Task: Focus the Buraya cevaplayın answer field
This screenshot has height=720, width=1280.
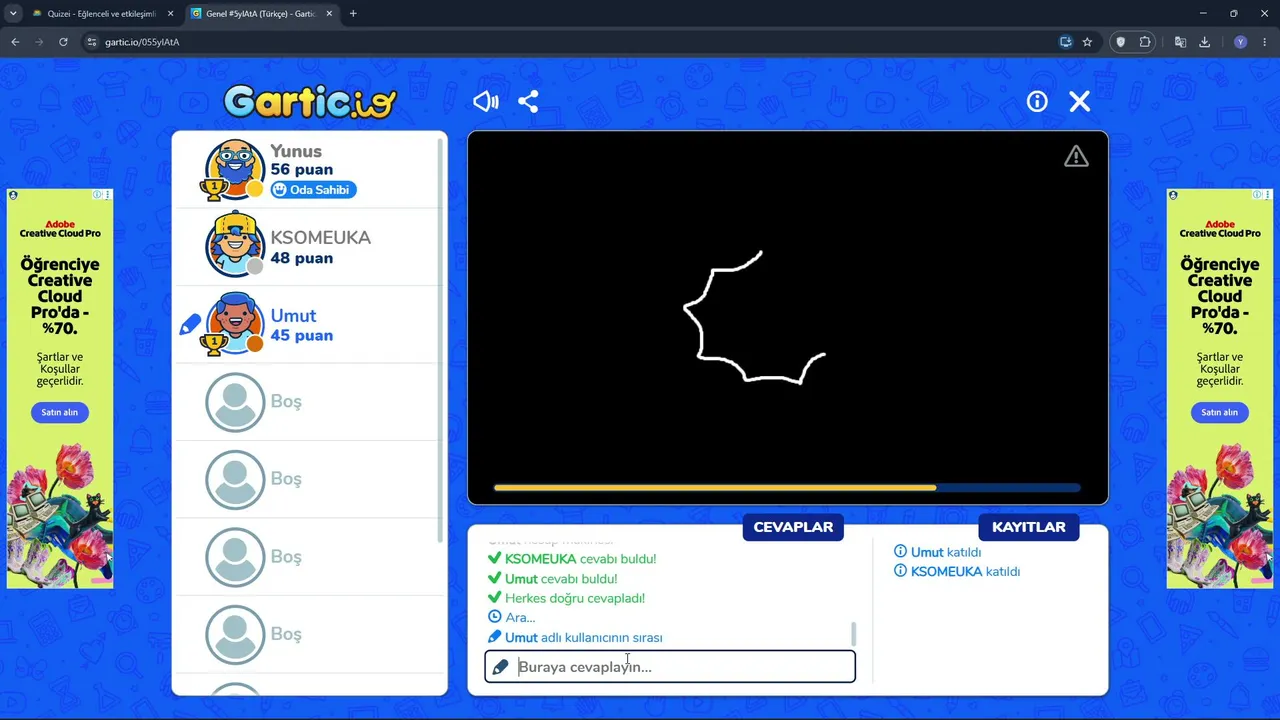Action: [670, 667]
